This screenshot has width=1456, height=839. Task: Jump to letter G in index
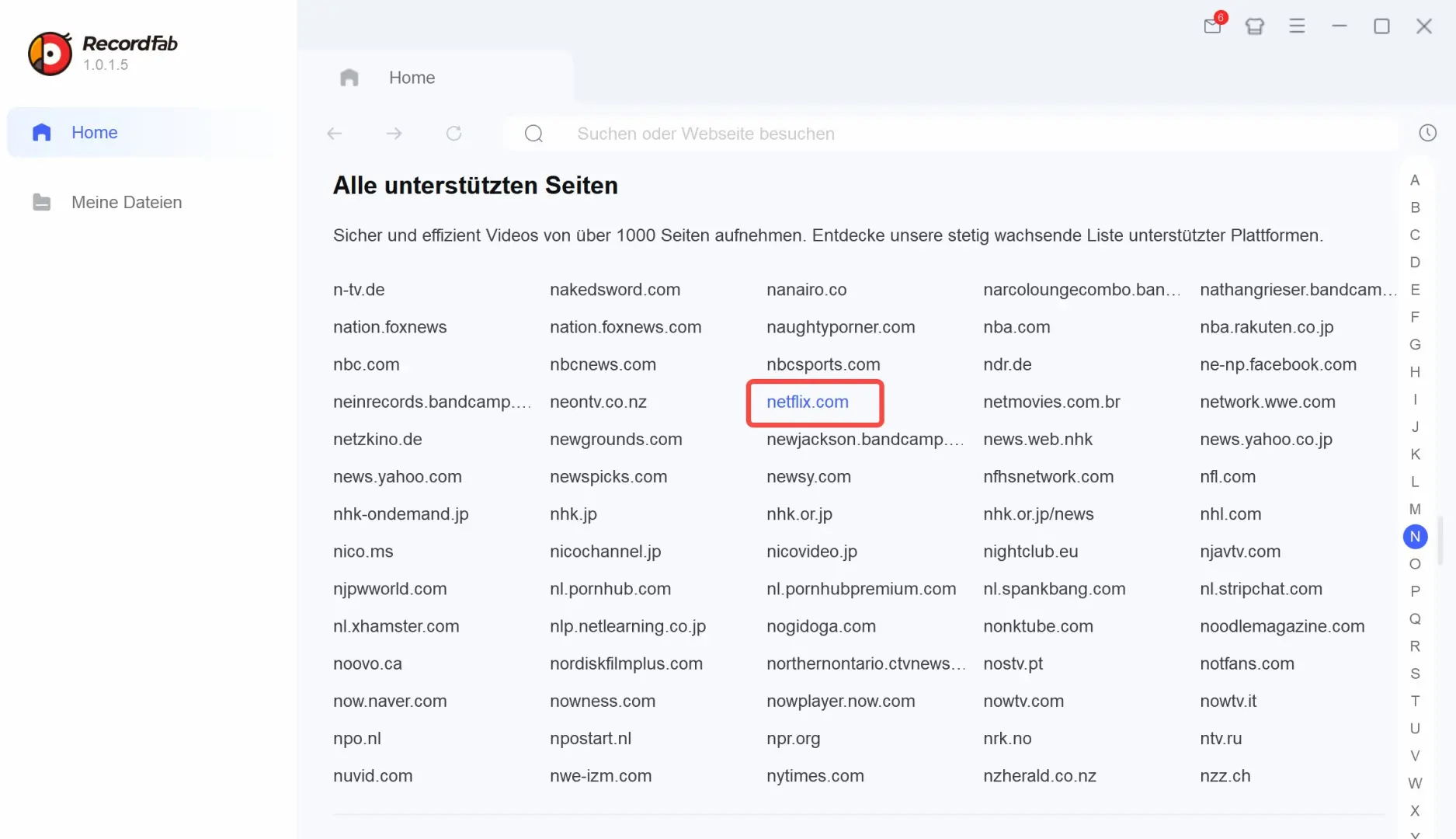pos(1415,344)
